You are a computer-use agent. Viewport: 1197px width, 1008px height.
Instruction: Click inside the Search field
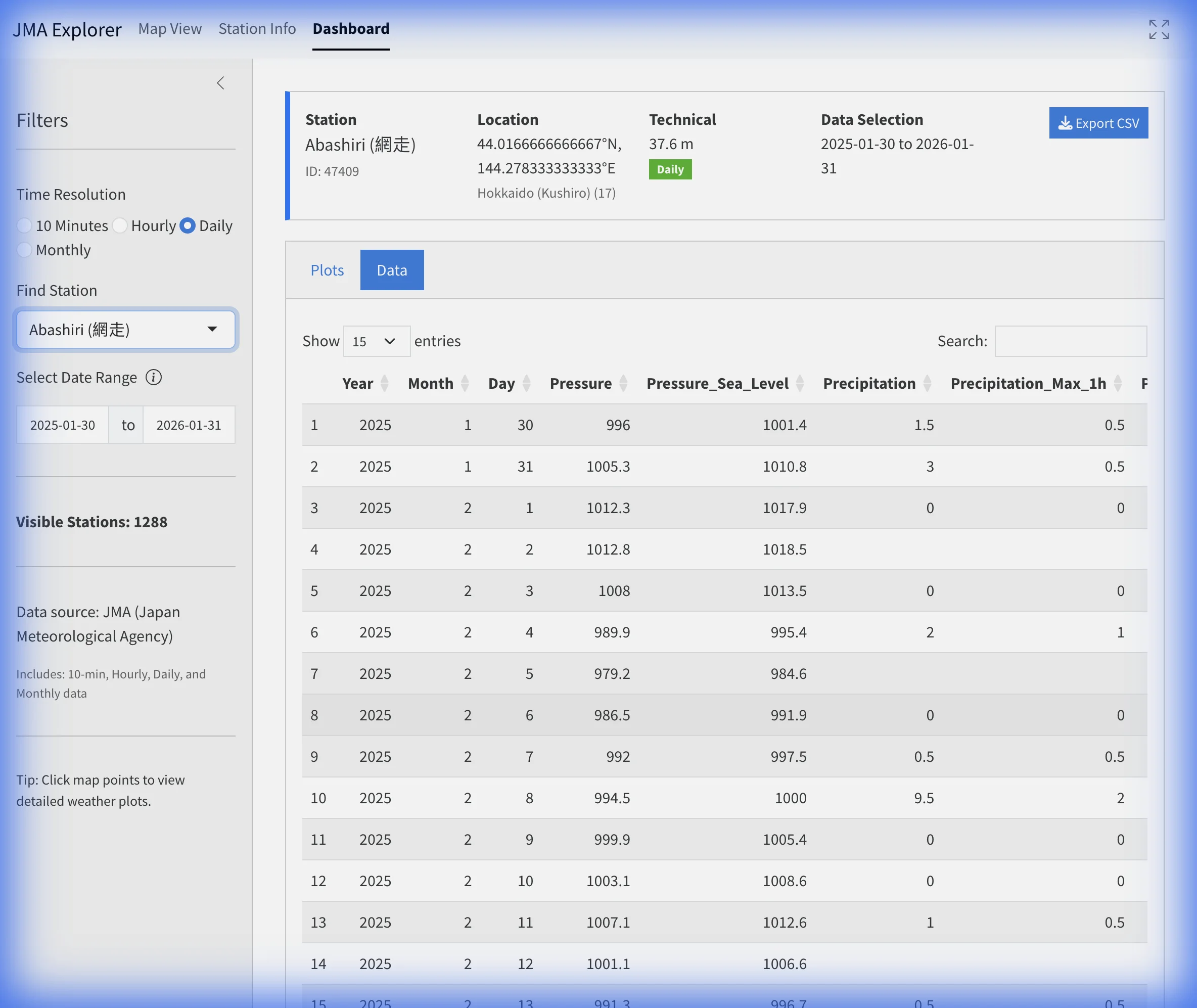pos(1070,341)
